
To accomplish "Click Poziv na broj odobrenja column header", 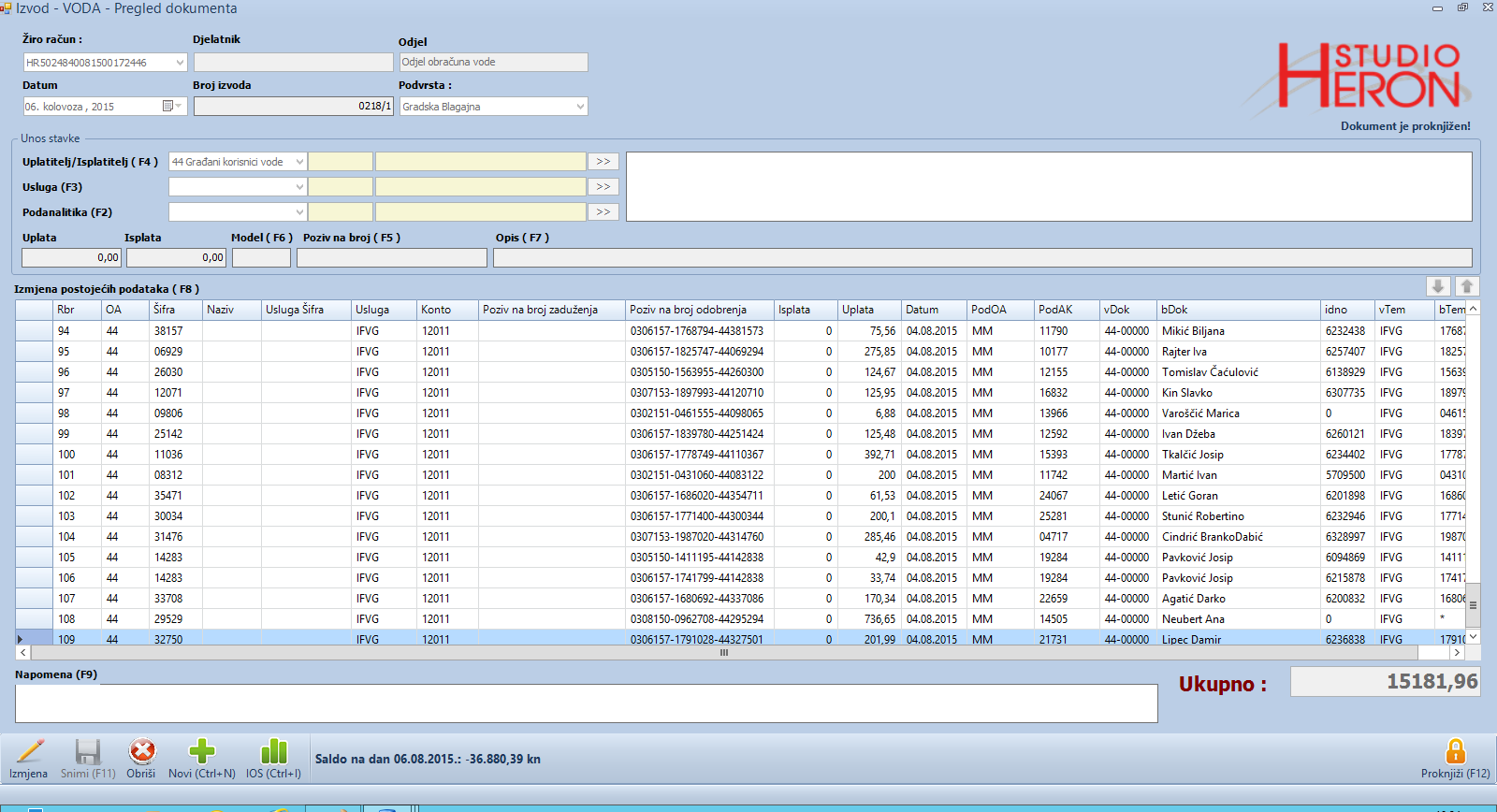I will point(700,310).
